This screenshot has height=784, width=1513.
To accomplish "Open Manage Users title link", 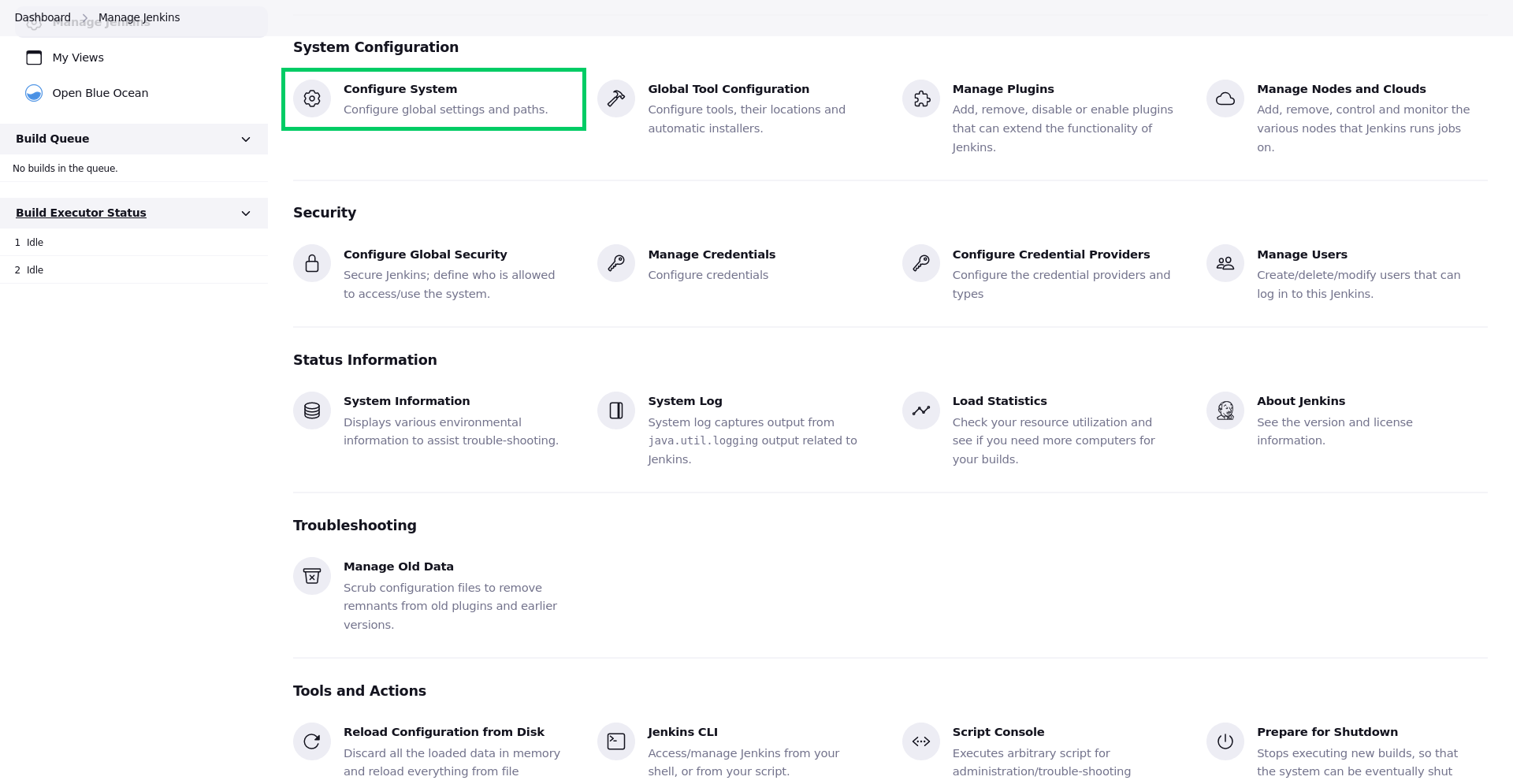I will pos(1302,255).
